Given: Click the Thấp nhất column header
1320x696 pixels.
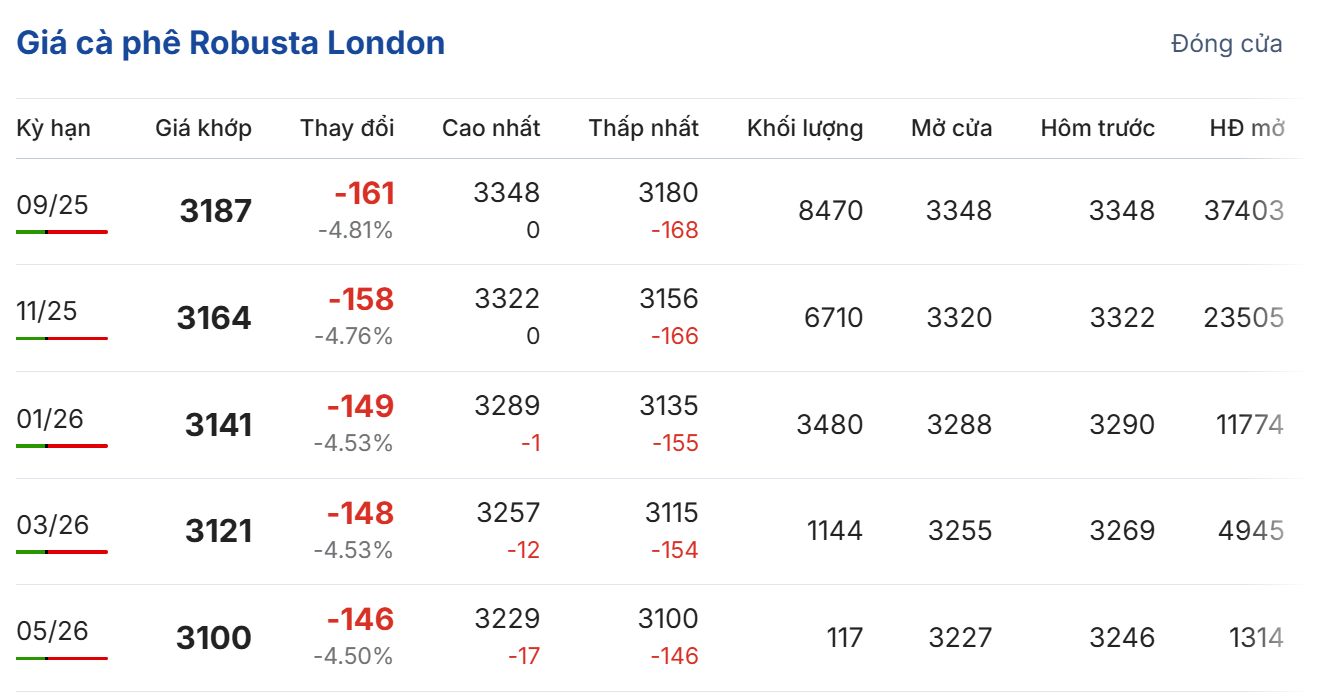Looking at the screenshot, I should coord(644,128).
